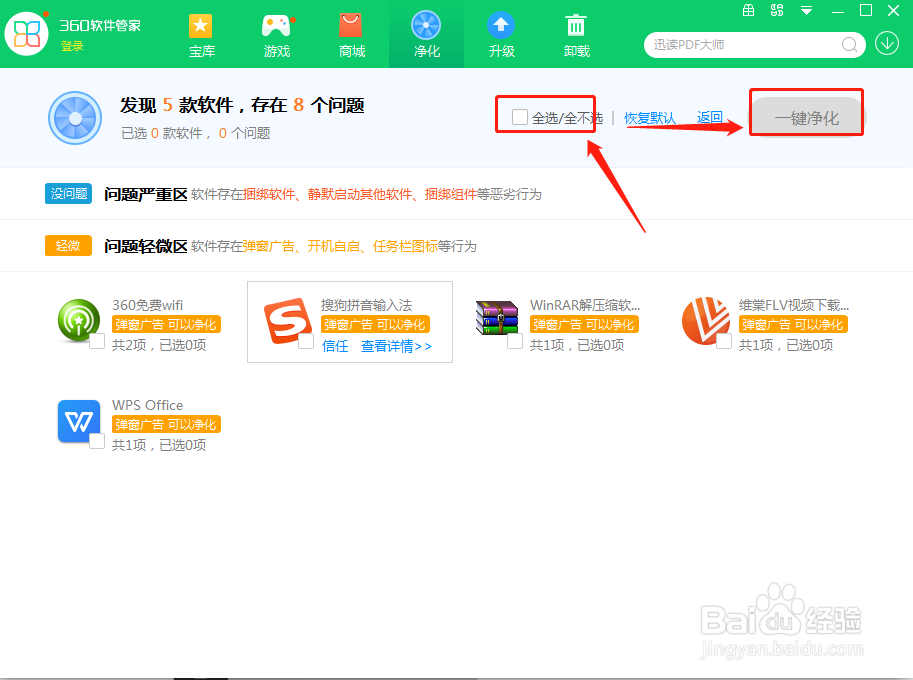Click the 共2项，已选0项 text

pyautogui.click(x=159, y=345)
